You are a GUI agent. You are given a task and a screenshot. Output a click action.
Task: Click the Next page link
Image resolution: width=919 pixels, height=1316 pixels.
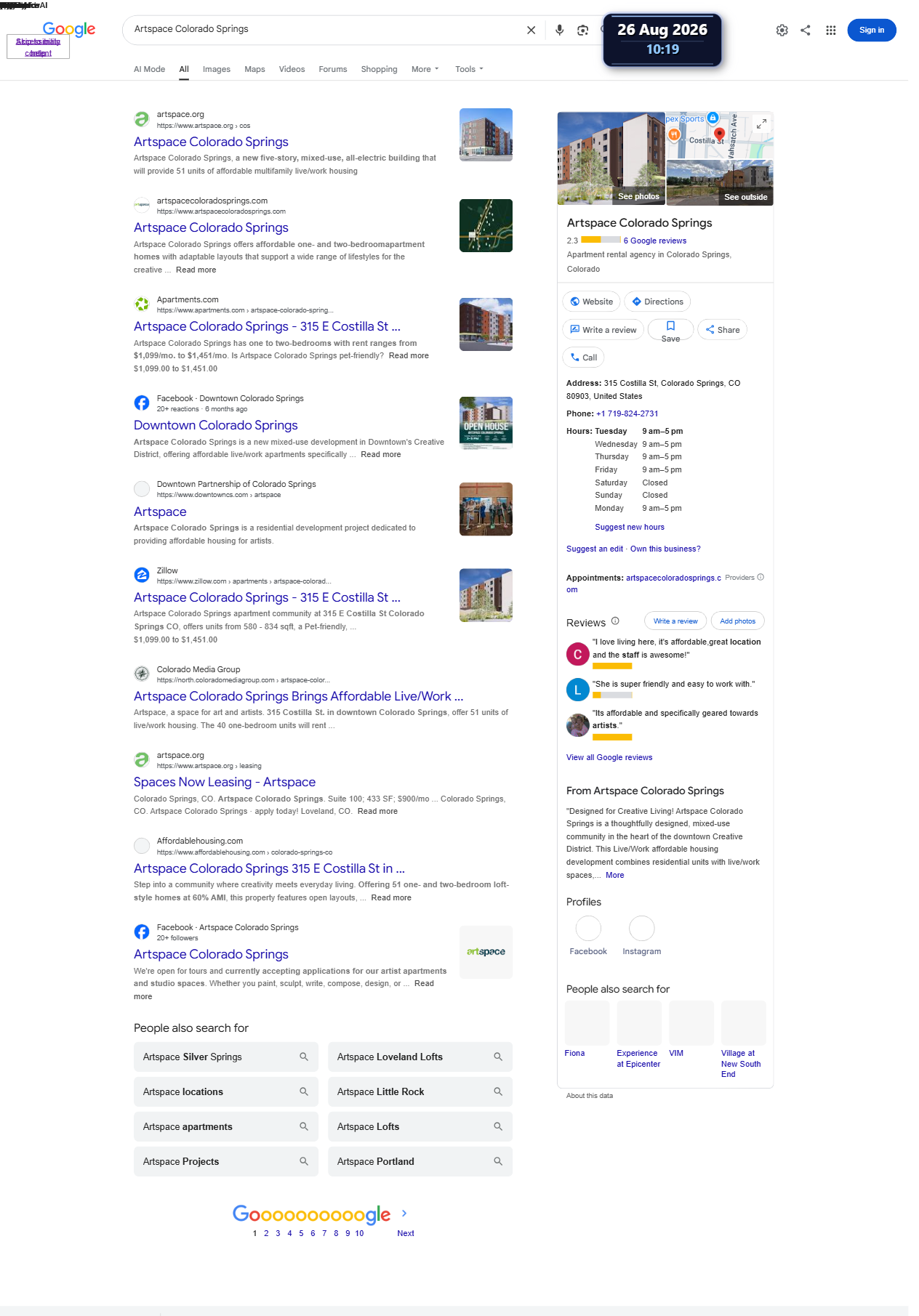pos(406,1233)
